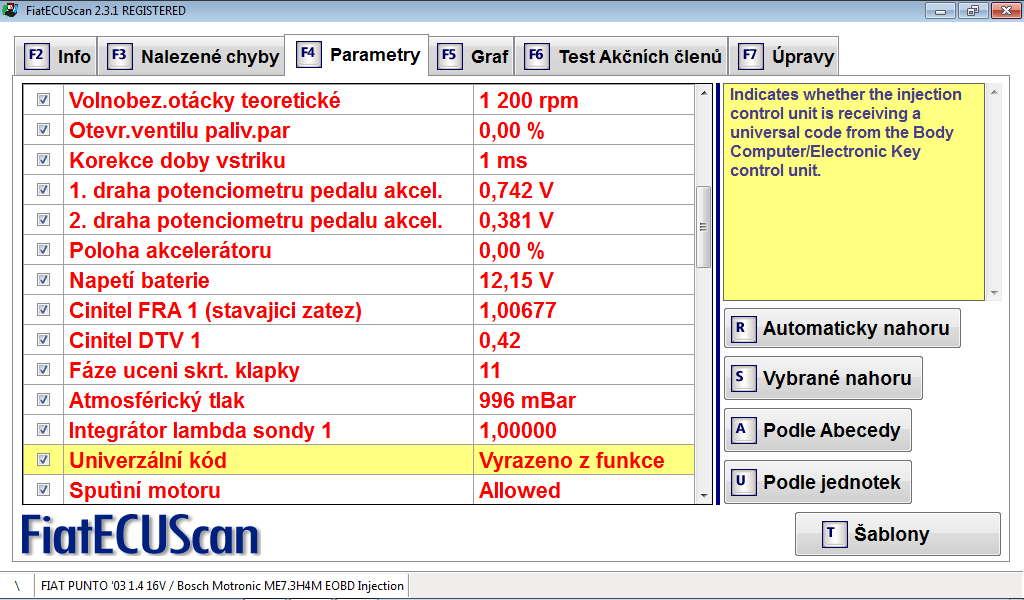
Task: Uncheck the Napetí baterie parameter checkbox
Action: click(x=43, y=280)
